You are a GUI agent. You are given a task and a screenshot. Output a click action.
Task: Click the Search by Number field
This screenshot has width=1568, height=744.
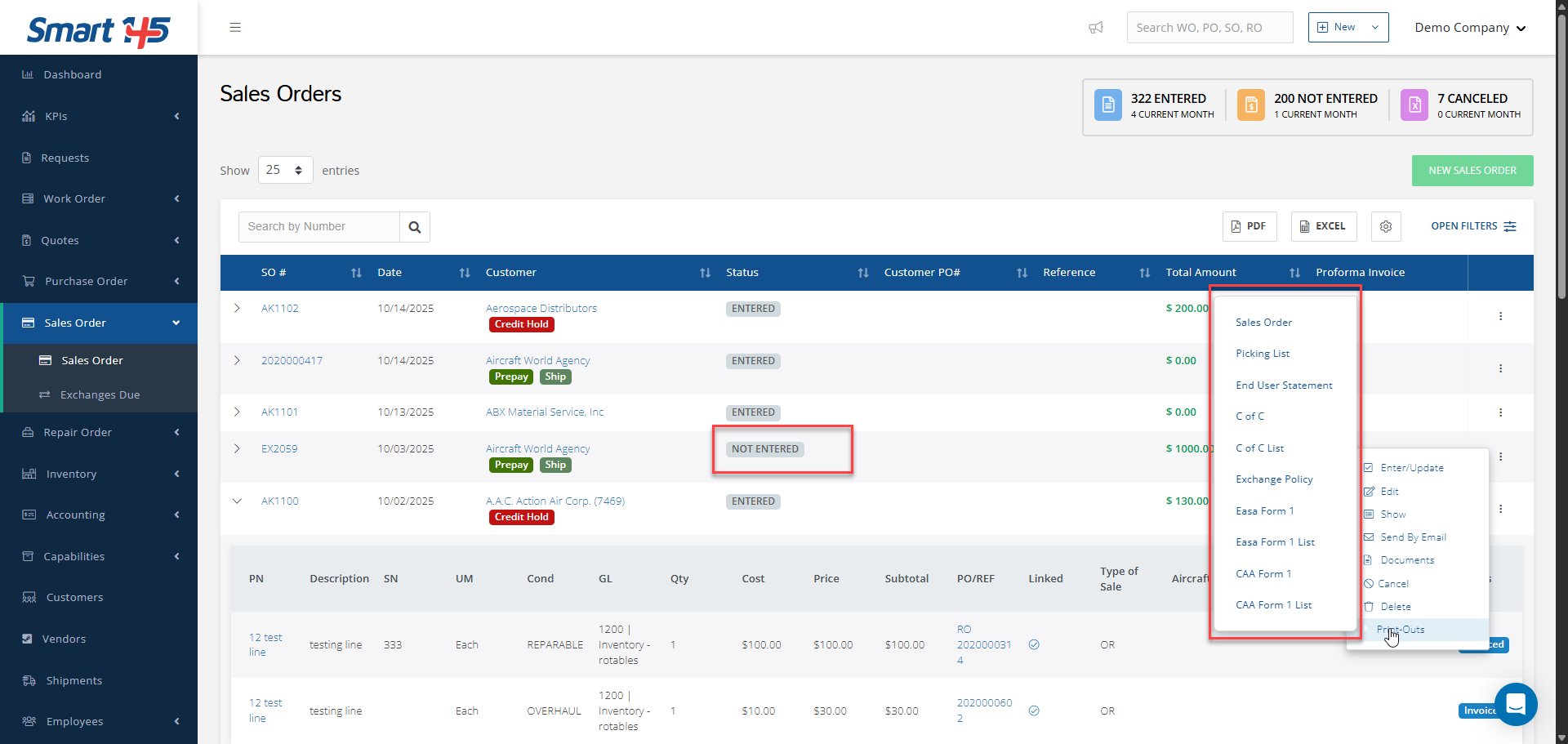319,227
